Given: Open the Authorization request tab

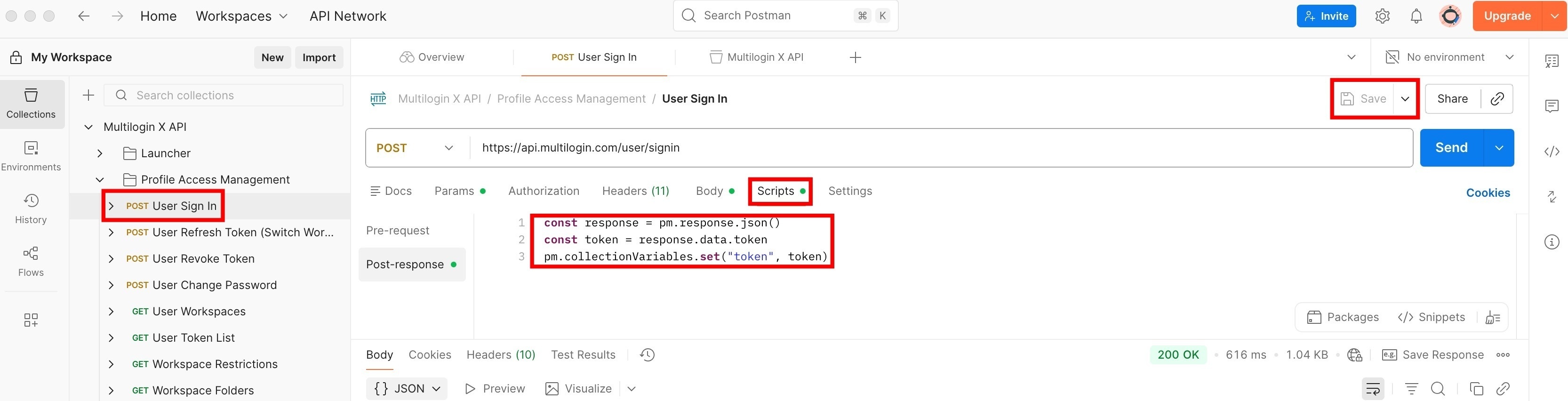Looking at the screenshot, I should pos(544,191).
